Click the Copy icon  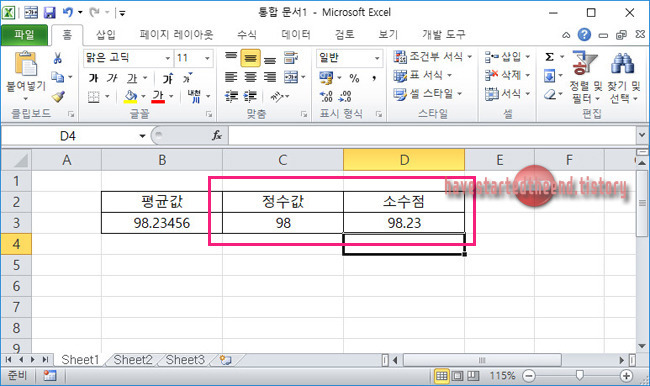tap(57, 77)
